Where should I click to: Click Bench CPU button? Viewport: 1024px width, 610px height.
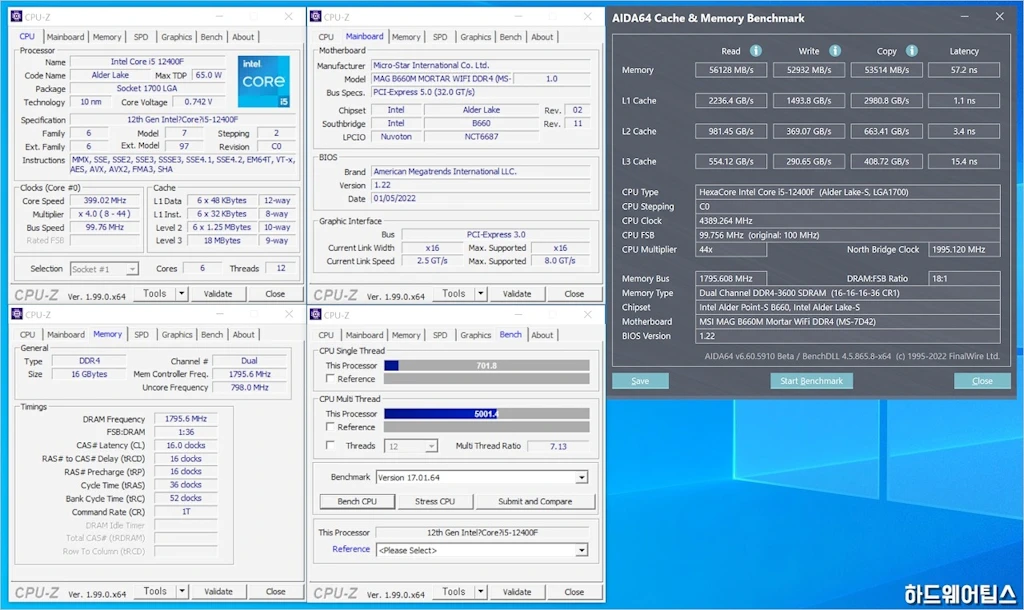coord(357,502)
